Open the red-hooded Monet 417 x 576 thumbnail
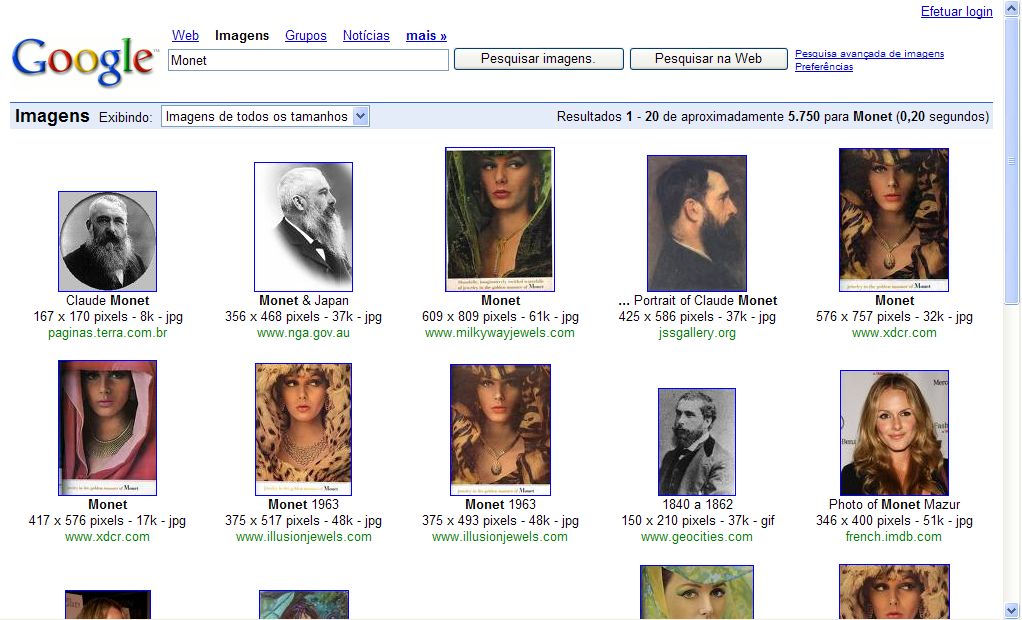1022x620 pixels. pyautogui.click(x=108, y=428)
